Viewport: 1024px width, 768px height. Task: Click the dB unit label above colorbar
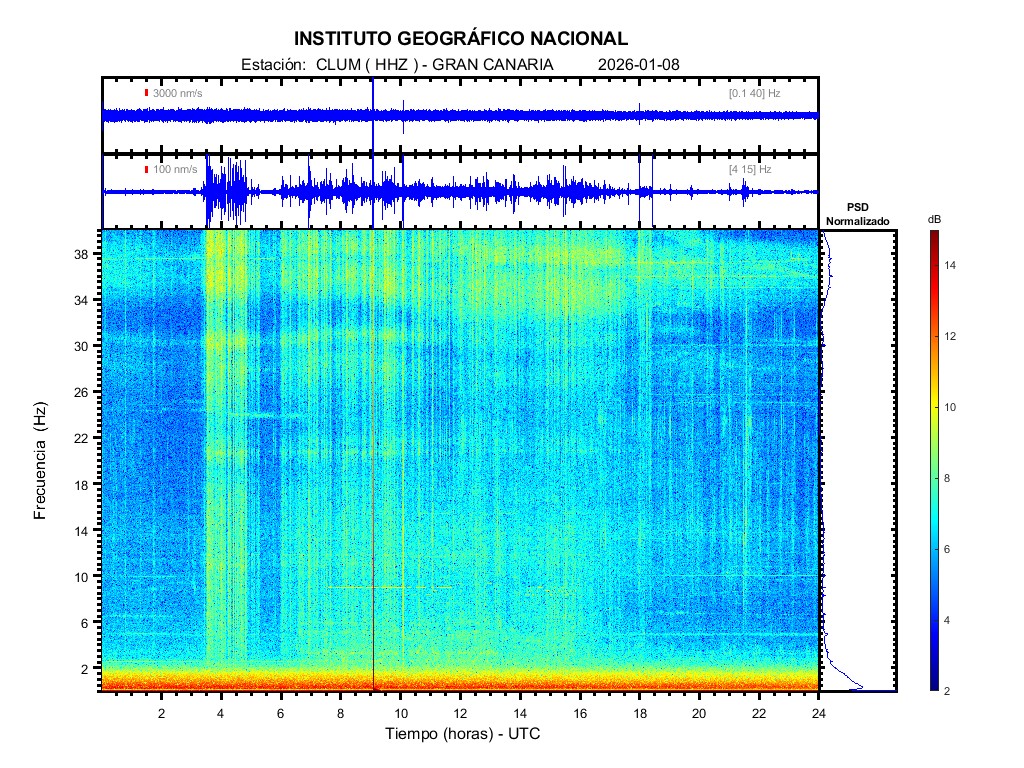933,218
